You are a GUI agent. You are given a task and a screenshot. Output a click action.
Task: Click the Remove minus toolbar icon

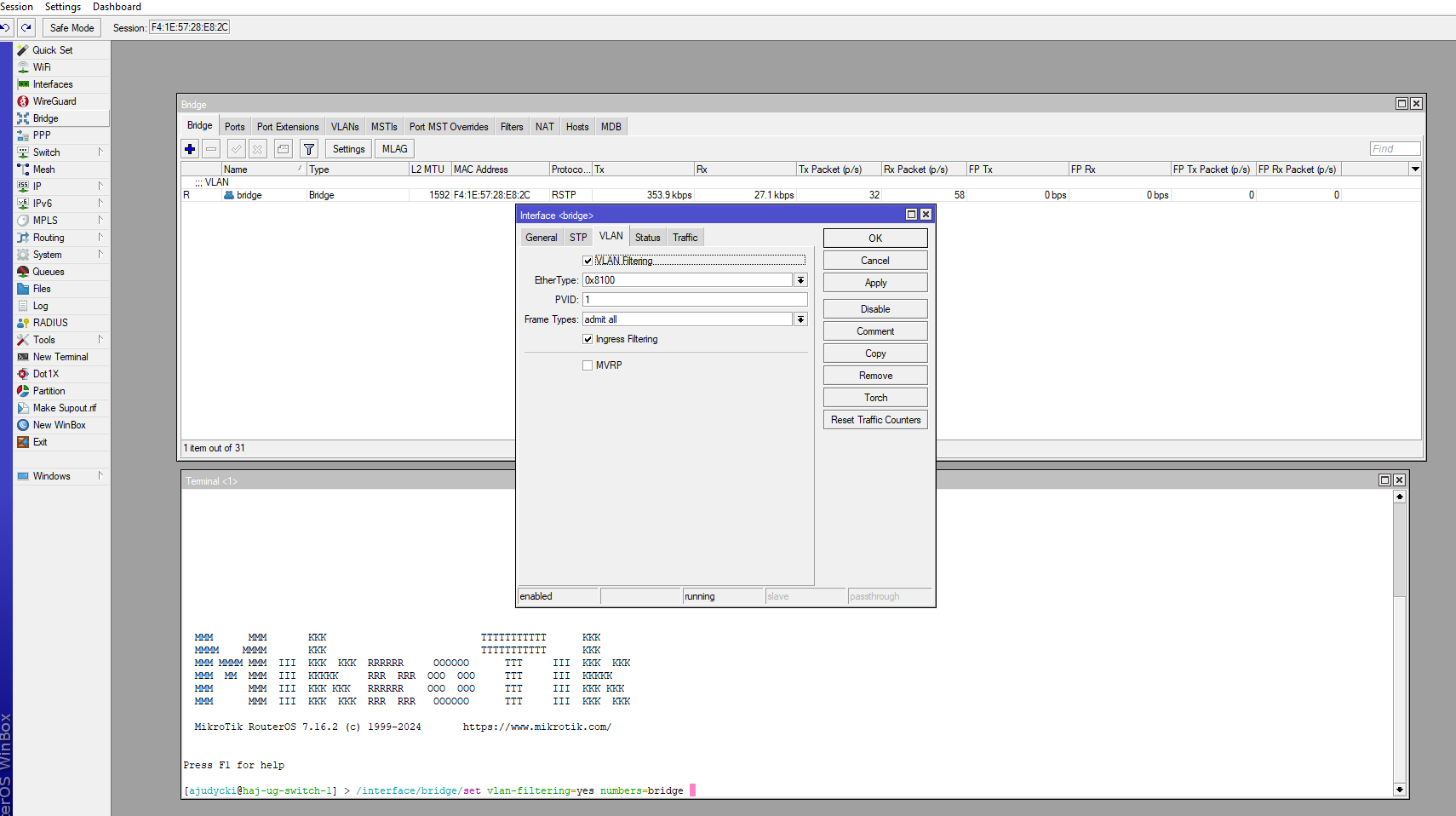point(211,149)
